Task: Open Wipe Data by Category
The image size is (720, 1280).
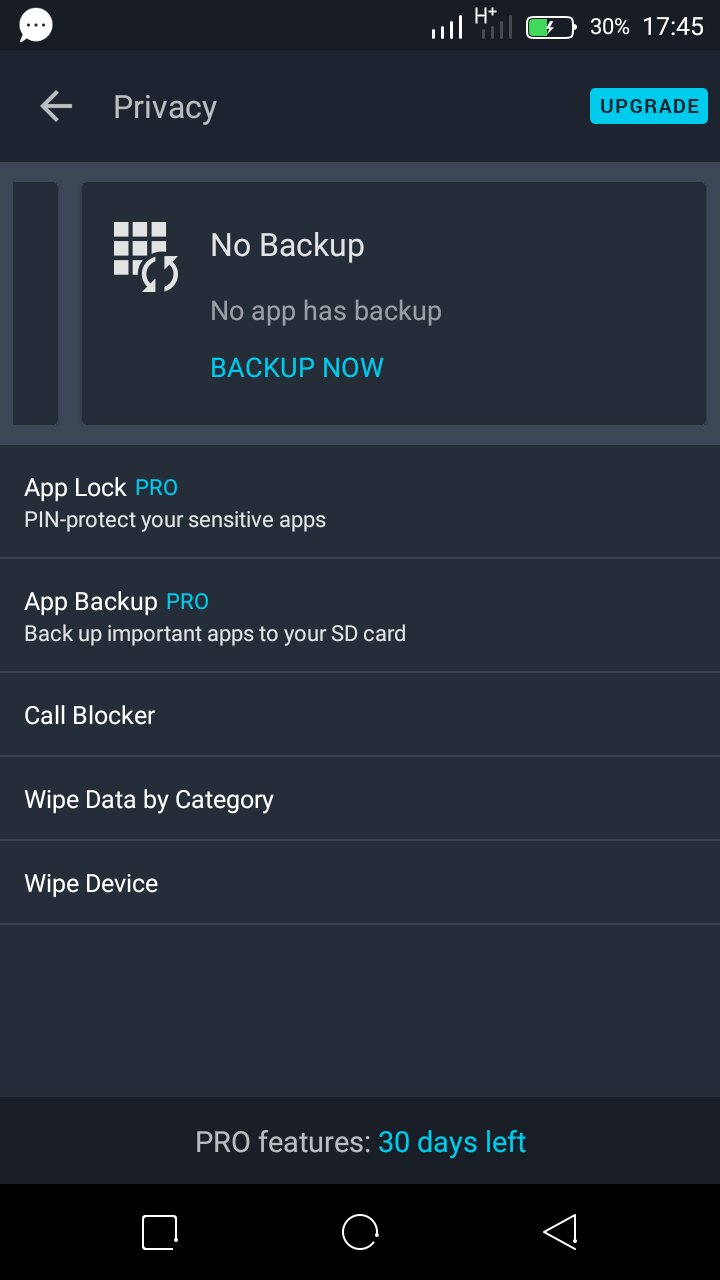Action: click(x=360, y=799)
